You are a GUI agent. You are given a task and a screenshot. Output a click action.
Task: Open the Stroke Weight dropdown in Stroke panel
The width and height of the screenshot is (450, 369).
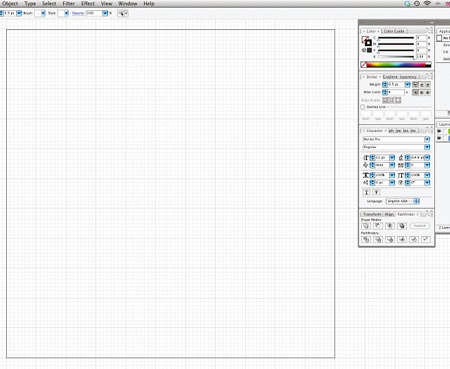pyautogui.click(x=407, y=85)
